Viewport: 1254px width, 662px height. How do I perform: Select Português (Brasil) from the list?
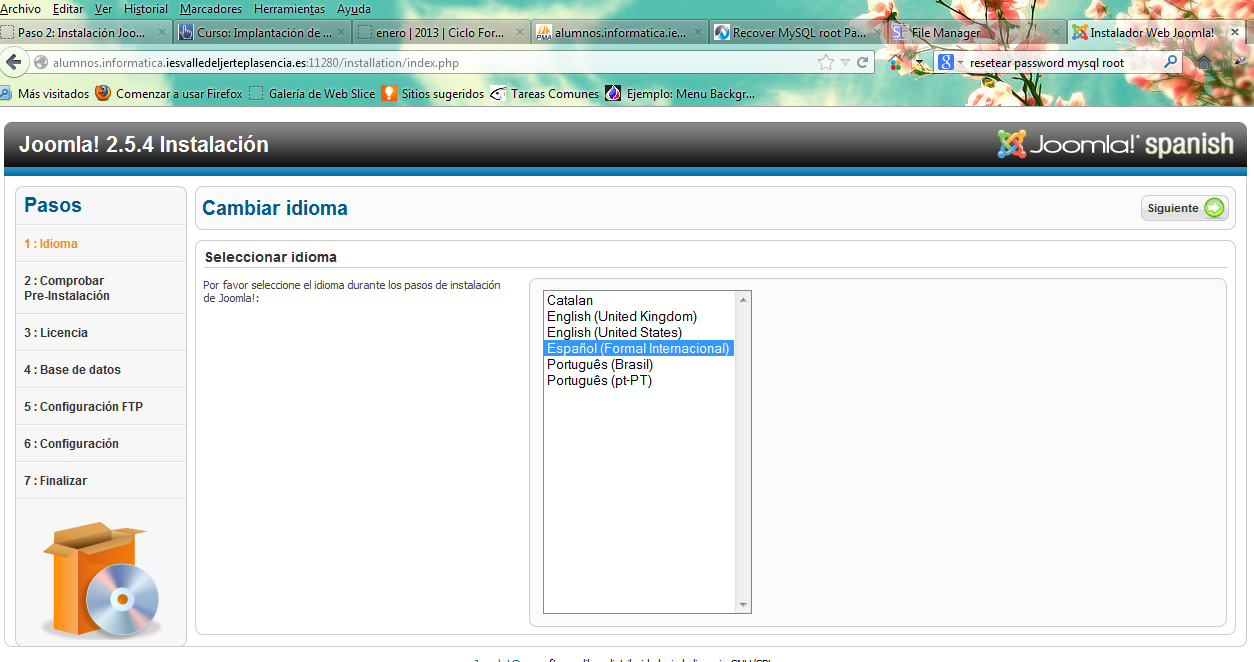599,364
